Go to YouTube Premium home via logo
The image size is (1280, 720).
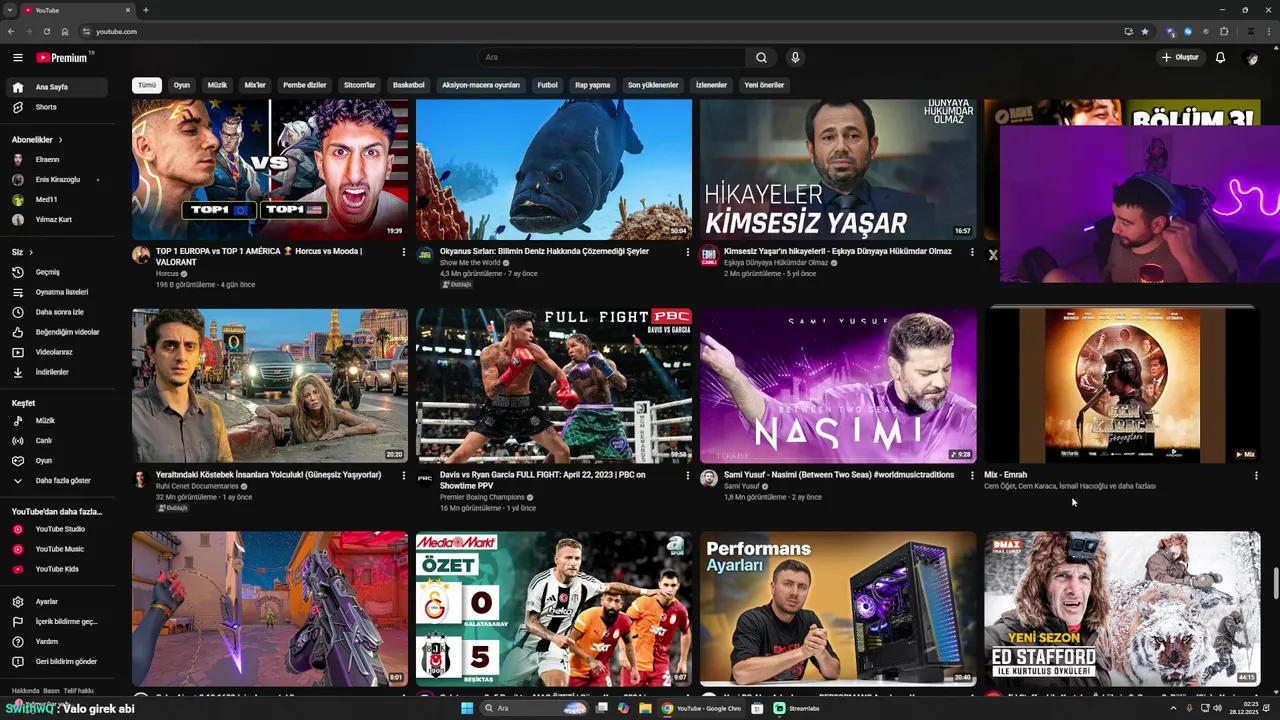(62, 58)
